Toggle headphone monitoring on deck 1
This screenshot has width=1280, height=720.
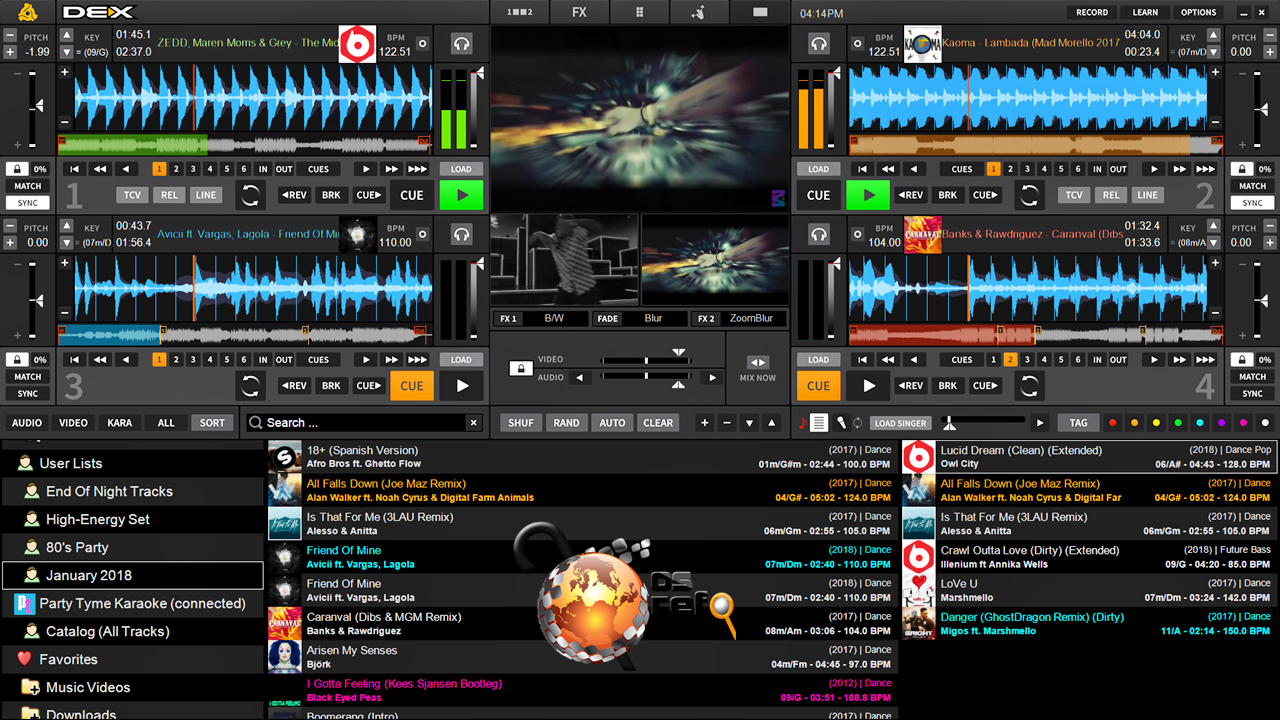point(461,44)
